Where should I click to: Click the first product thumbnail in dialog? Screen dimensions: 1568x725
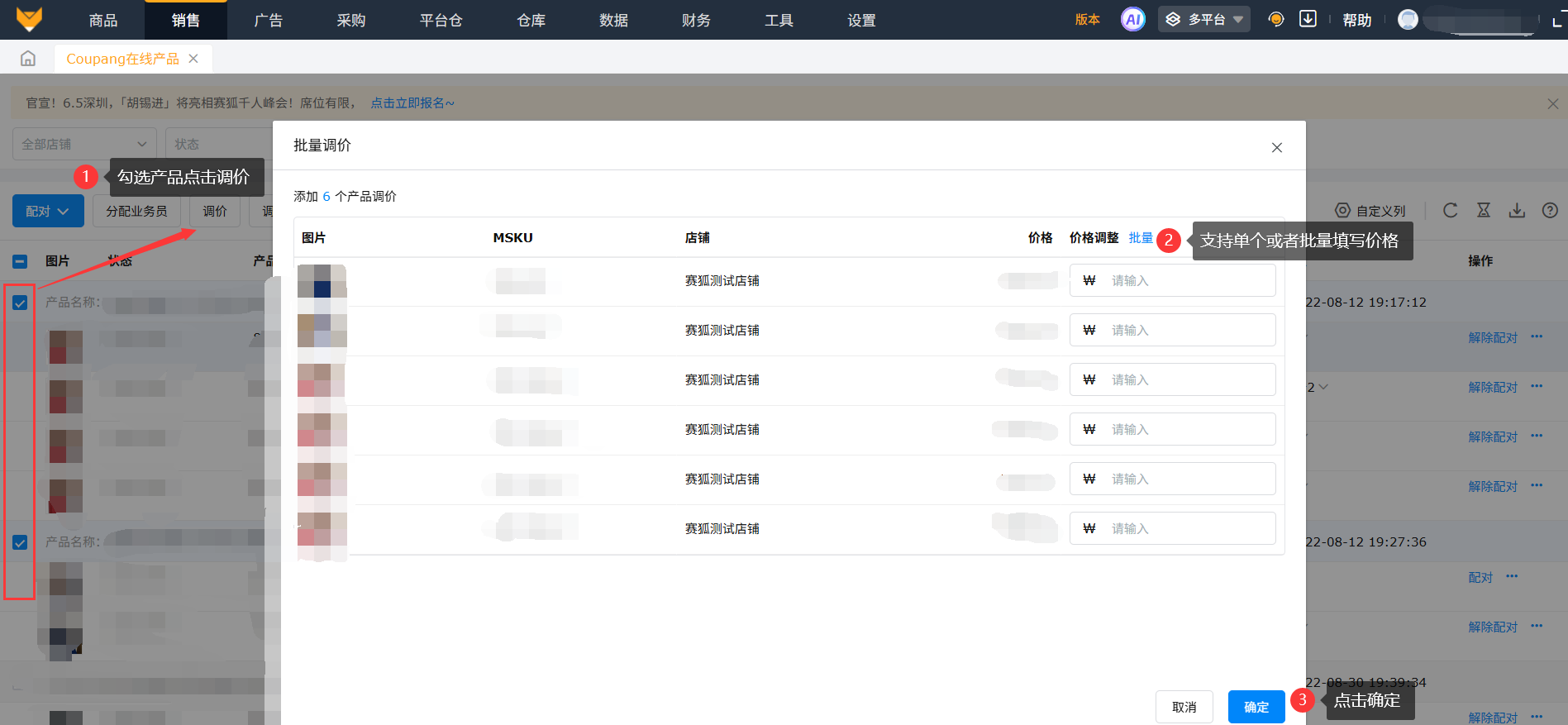click(x=322, y=281)
